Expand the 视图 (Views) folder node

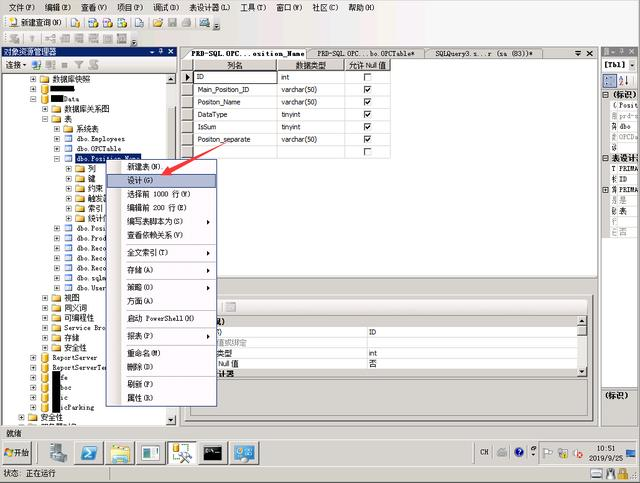point(45,298)
